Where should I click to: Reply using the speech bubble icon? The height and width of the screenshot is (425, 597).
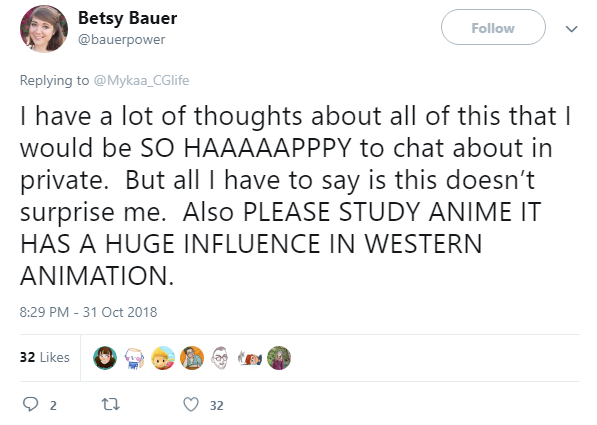(x=31, y=404)
